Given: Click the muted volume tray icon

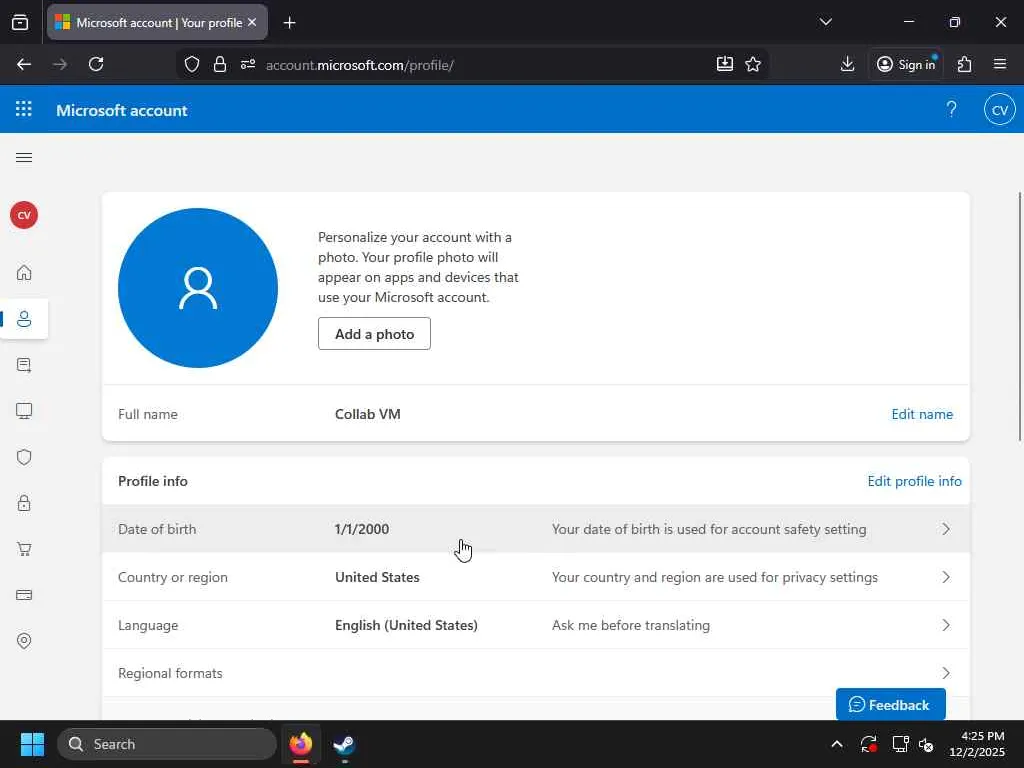Looking at the screenshot, I should tap(926, 744).
